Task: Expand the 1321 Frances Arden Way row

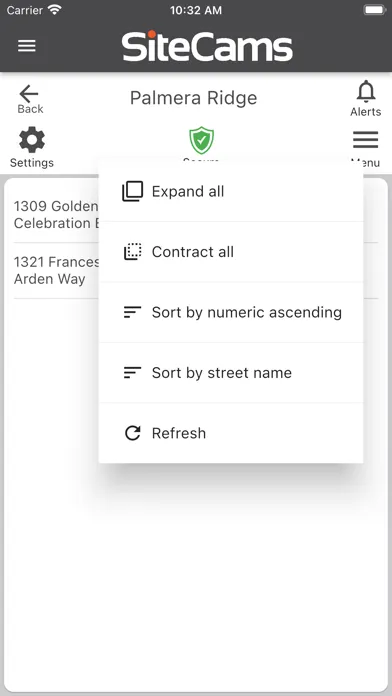Action: pyautogui.click(x=56, y=270)
